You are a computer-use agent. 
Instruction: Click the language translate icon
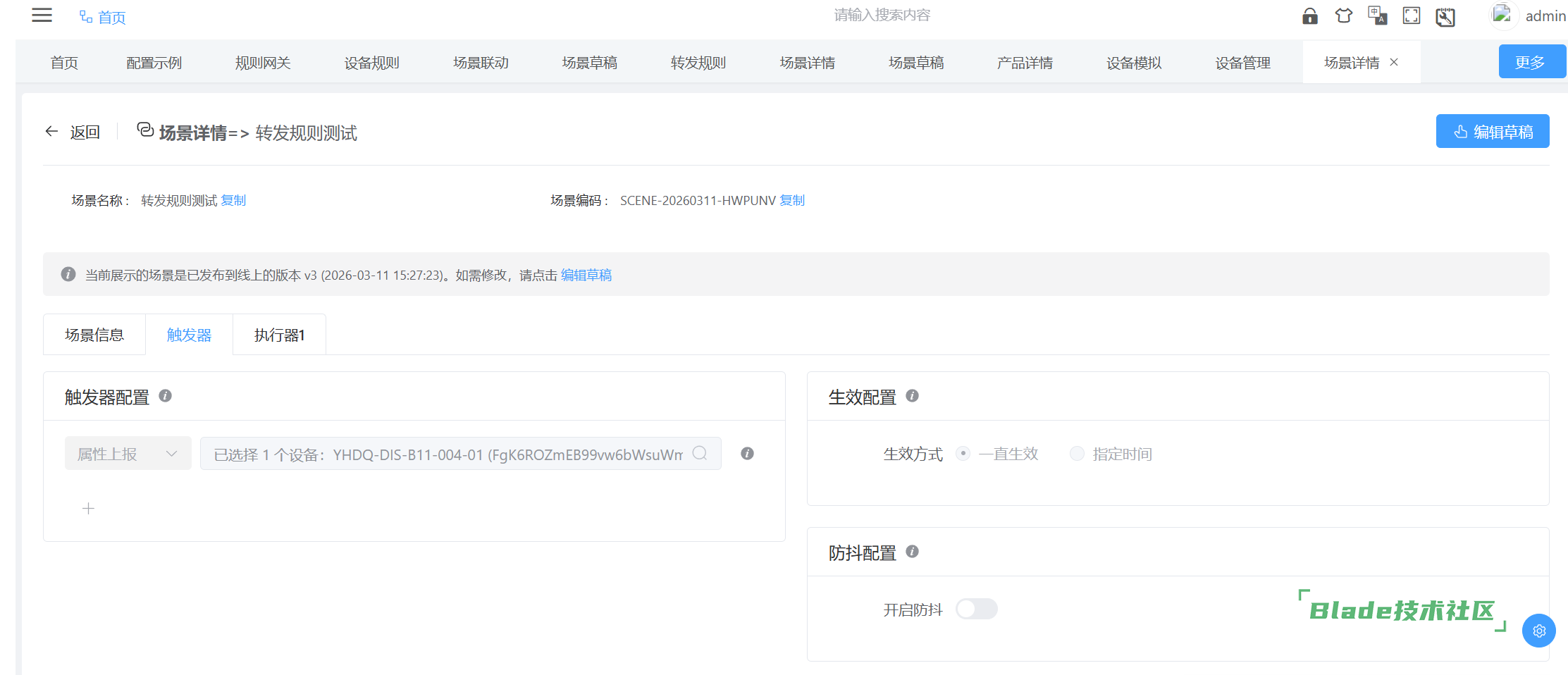point(1377,16)
